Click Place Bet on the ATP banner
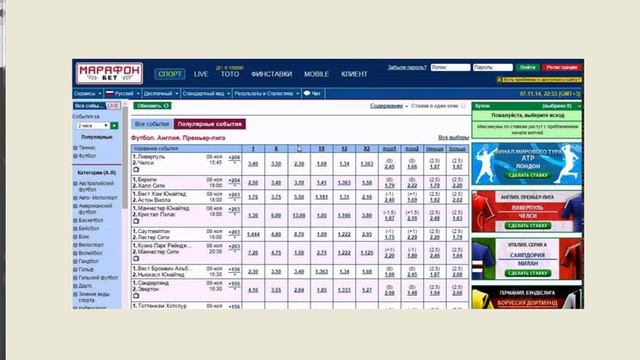Image resolution: width=640 pixels, height=360 pixels. (x=528, y=176)
